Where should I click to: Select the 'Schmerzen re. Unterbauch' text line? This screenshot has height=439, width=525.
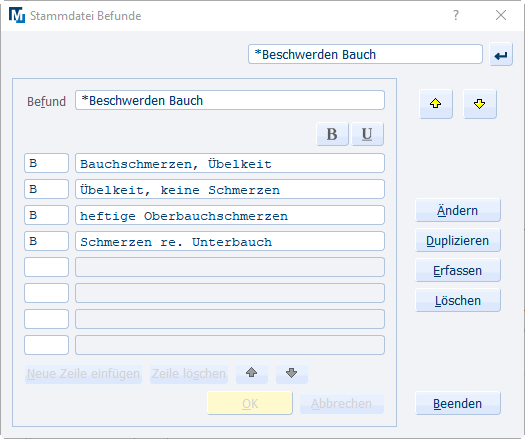[230, 241]
